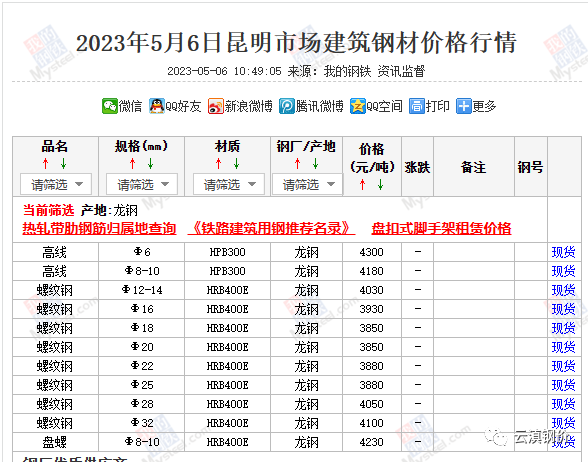Select the price 4230 cell
588x462 pixels.
tap(372, 442)
